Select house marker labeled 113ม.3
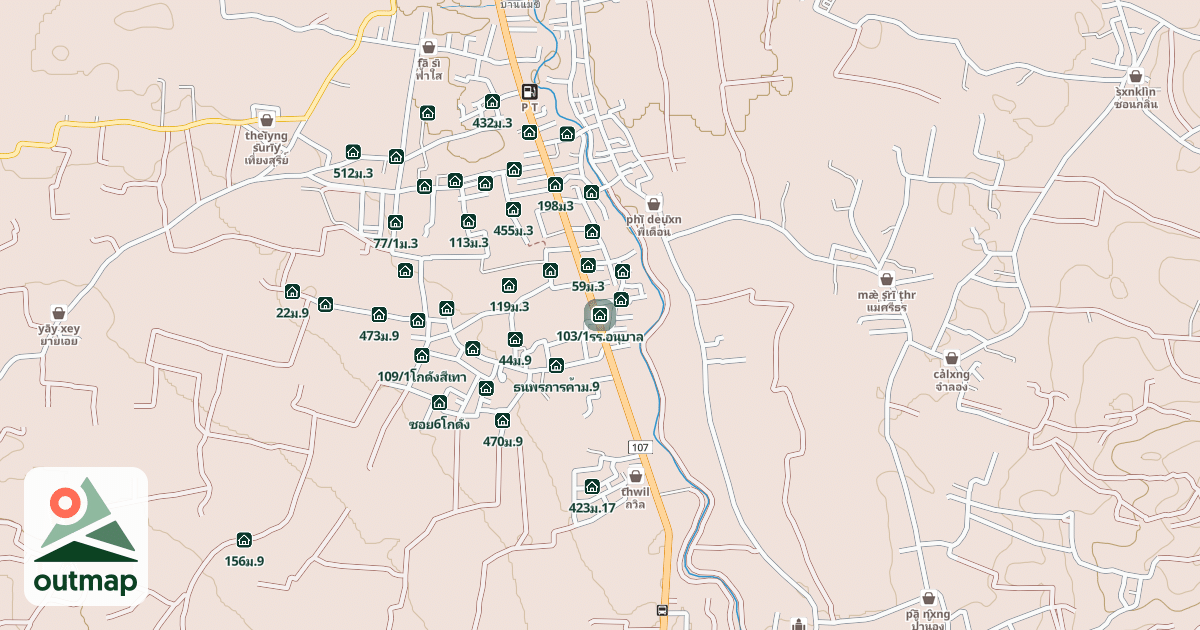The height and width of the screenshot is (630, 1200). coord(468,222)
